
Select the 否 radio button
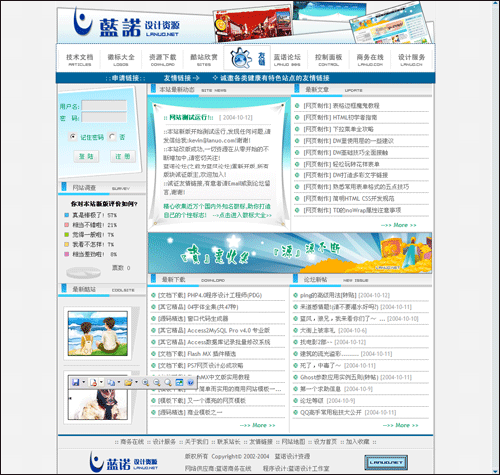pyautogui.click(x=112, y=137)
